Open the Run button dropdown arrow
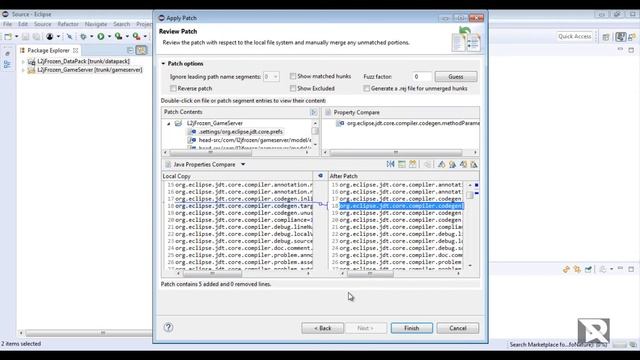The width and height of the screenshot is (640, 360). (x=109, y=37)
